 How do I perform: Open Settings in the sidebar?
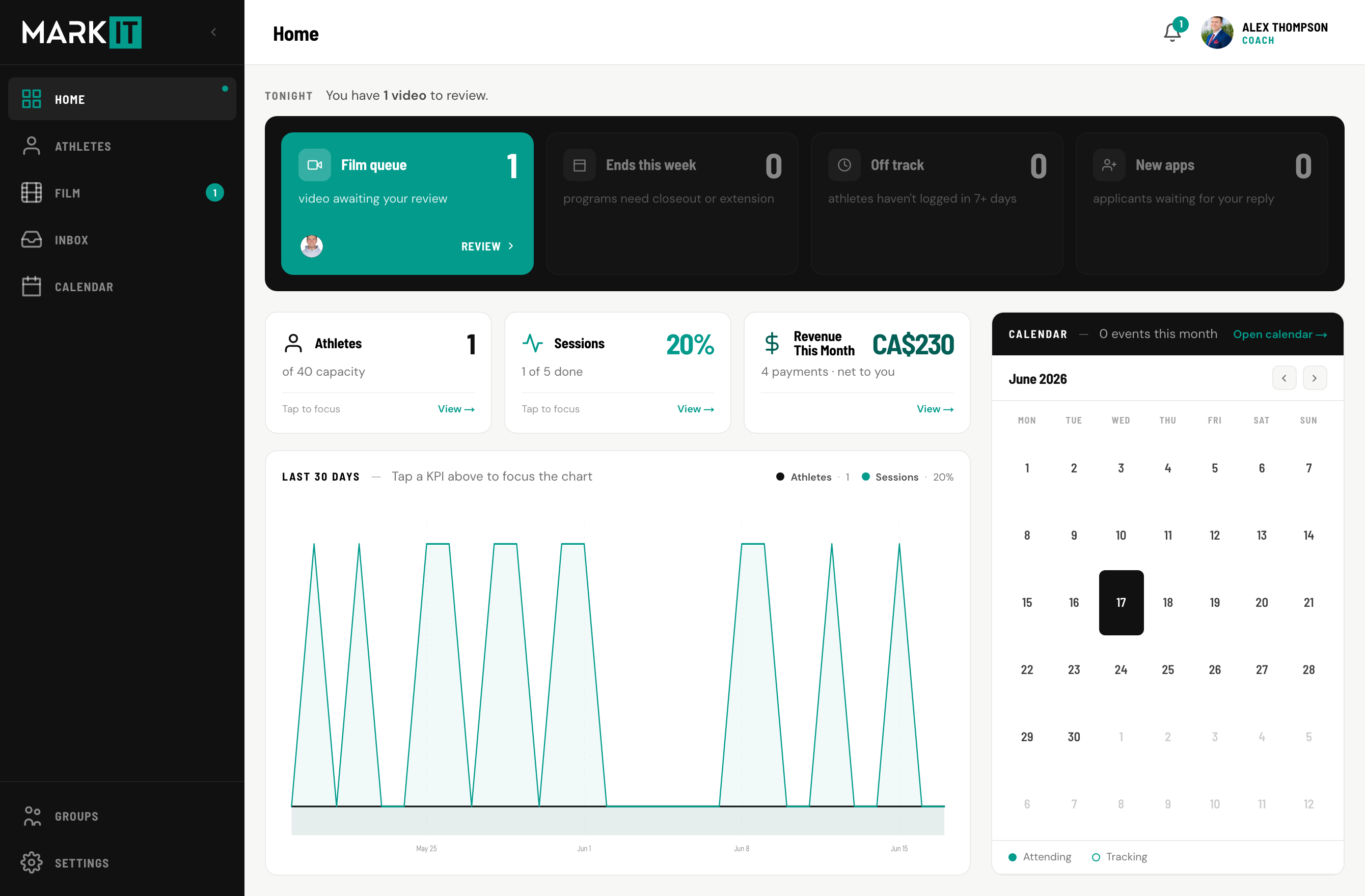pyautogui.click(x=122, y=863)
